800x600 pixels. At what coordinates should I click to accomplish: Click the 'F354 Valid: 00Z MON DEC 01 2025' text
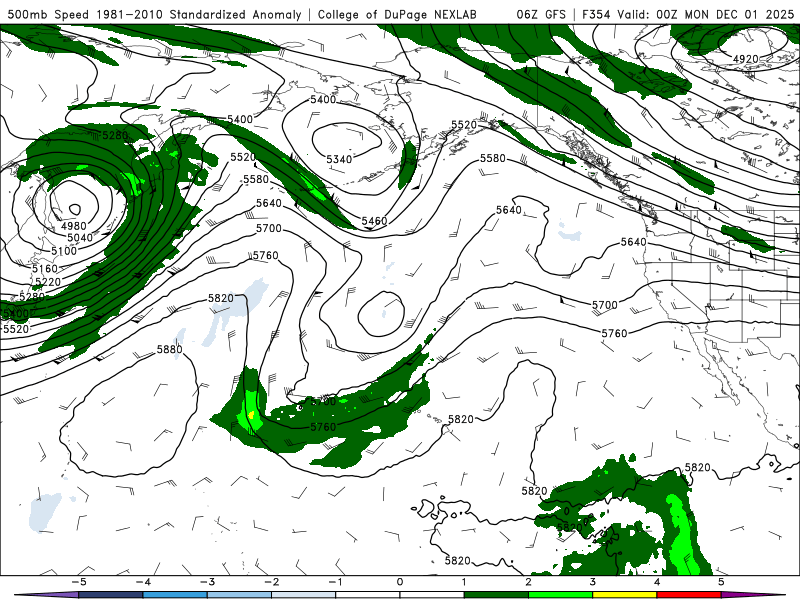688,14
